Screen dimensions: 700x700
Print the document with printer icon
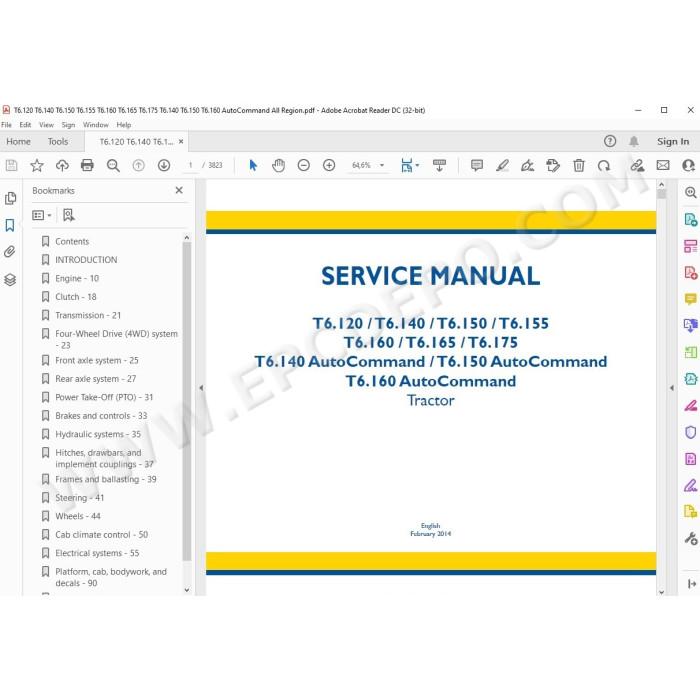click(87, 165)
